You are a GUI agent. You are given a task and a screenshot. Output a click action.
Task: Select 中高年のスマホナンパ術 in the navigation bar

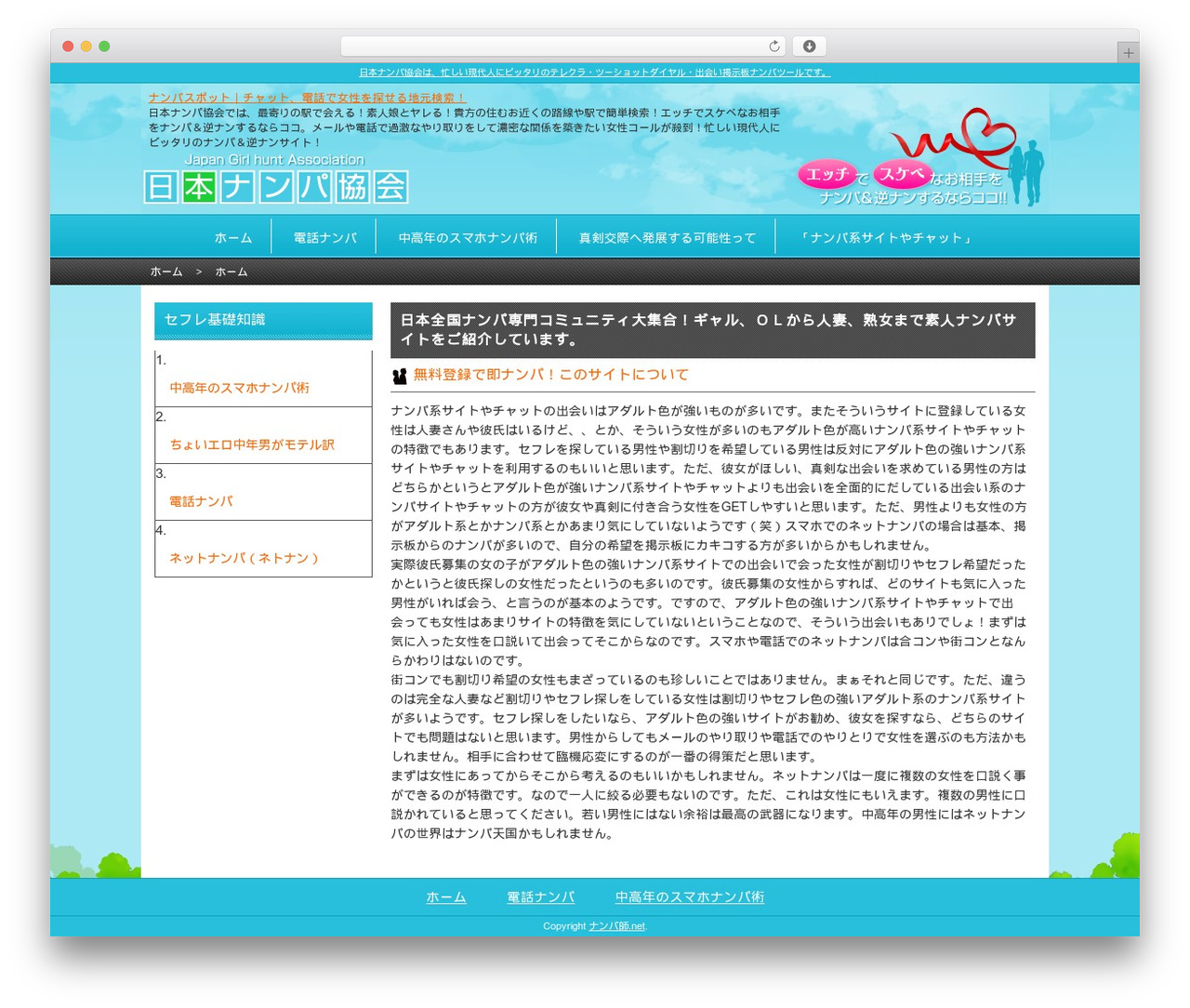[x=468, y=238]
